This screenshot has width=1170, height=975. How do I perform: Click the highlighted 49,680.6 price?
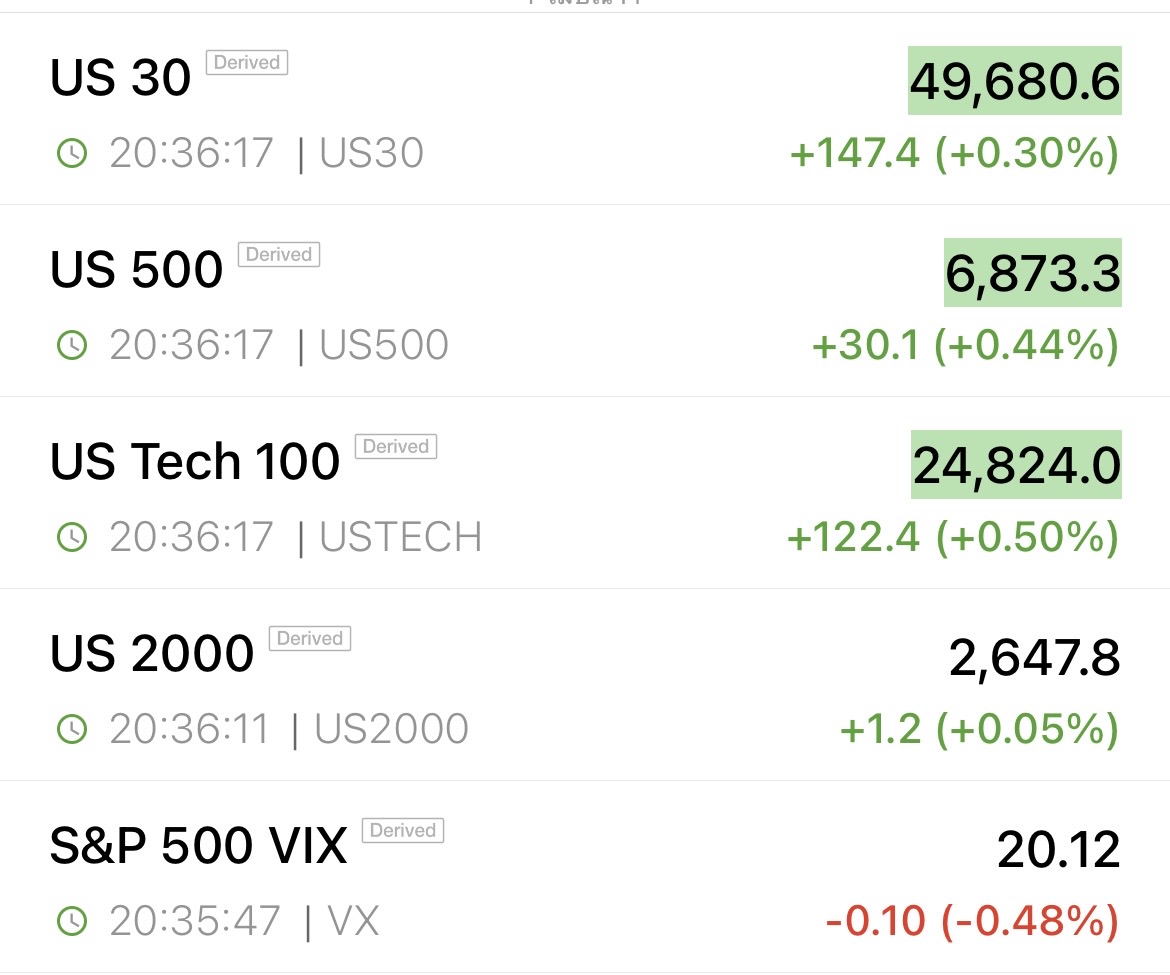coord(1015,81)
